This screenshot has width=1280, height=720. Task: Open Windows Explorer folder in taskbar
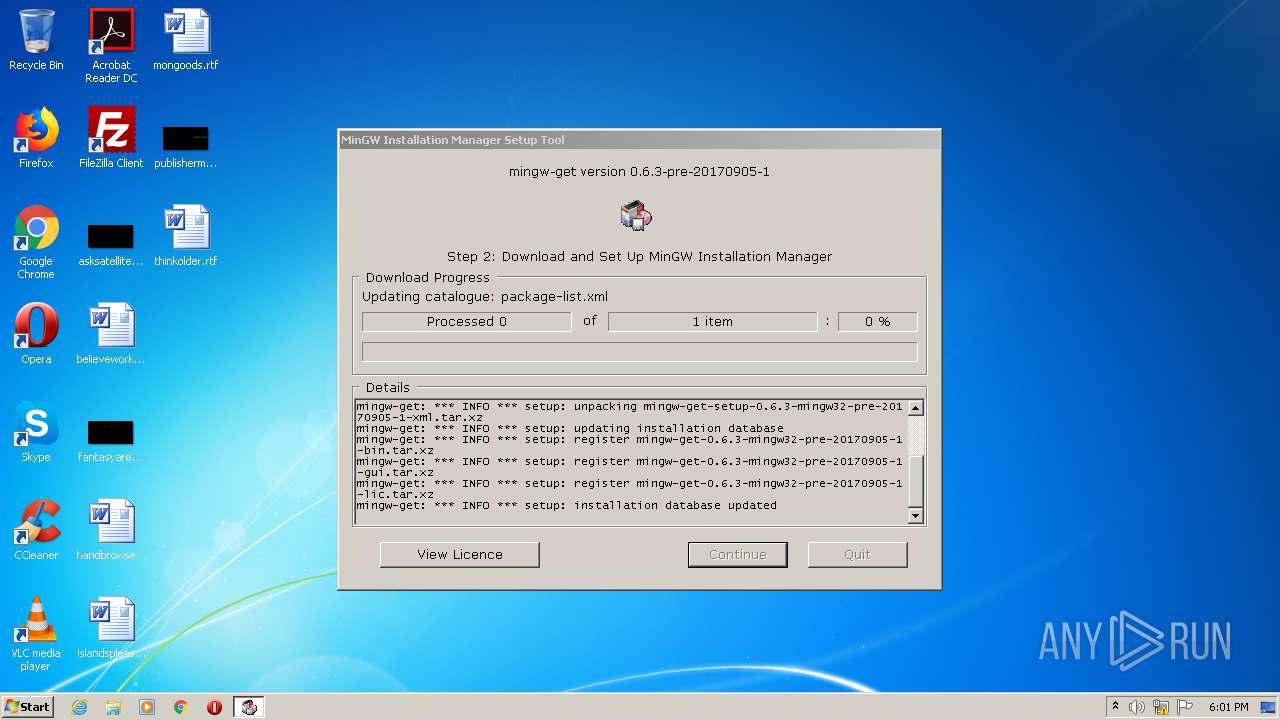[x=113, y=707]
